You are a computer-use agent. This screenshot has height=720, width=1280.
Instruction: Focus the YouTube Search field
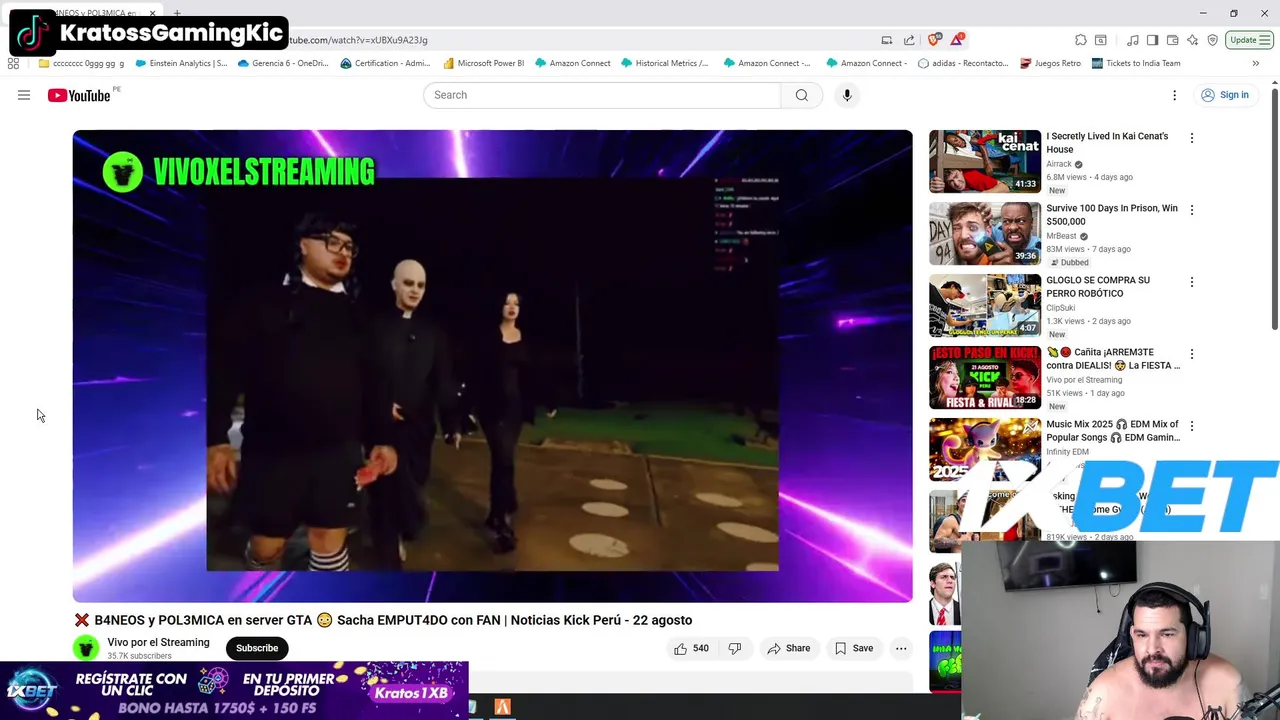(x=602, y=95)
